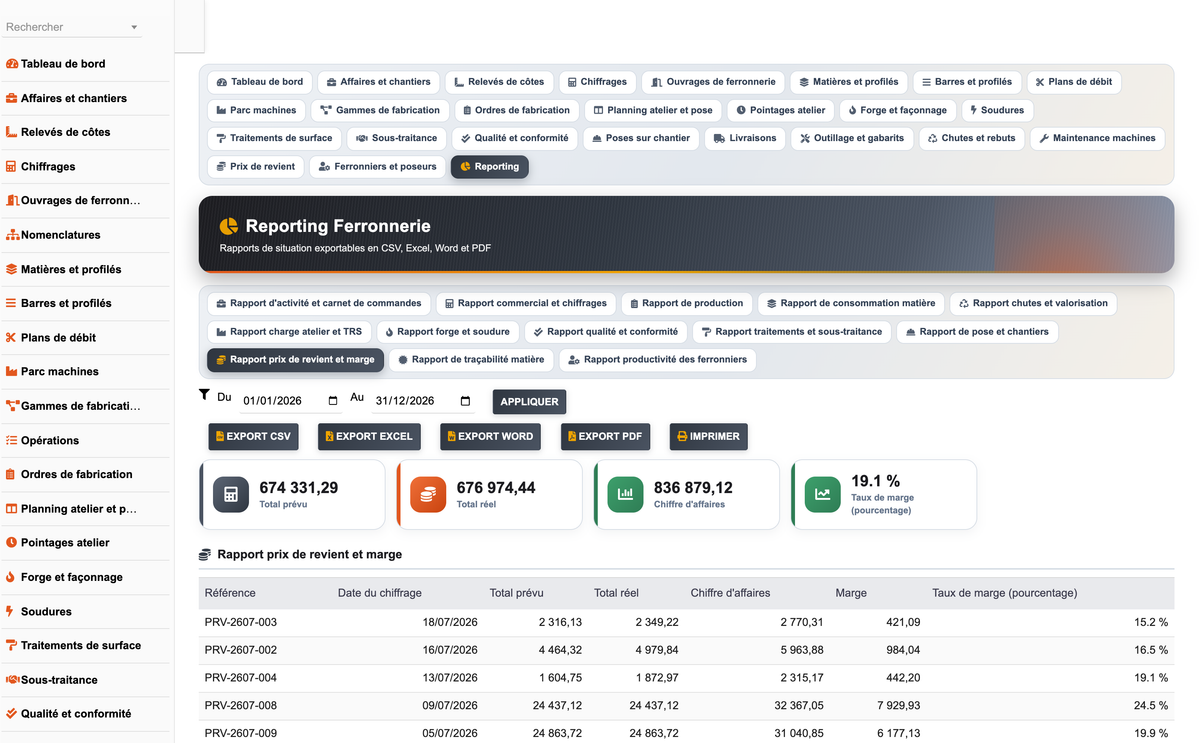Viewport: 1200px width, 743px height.
Task: Click the Rechercher search field
Action: 72,27
